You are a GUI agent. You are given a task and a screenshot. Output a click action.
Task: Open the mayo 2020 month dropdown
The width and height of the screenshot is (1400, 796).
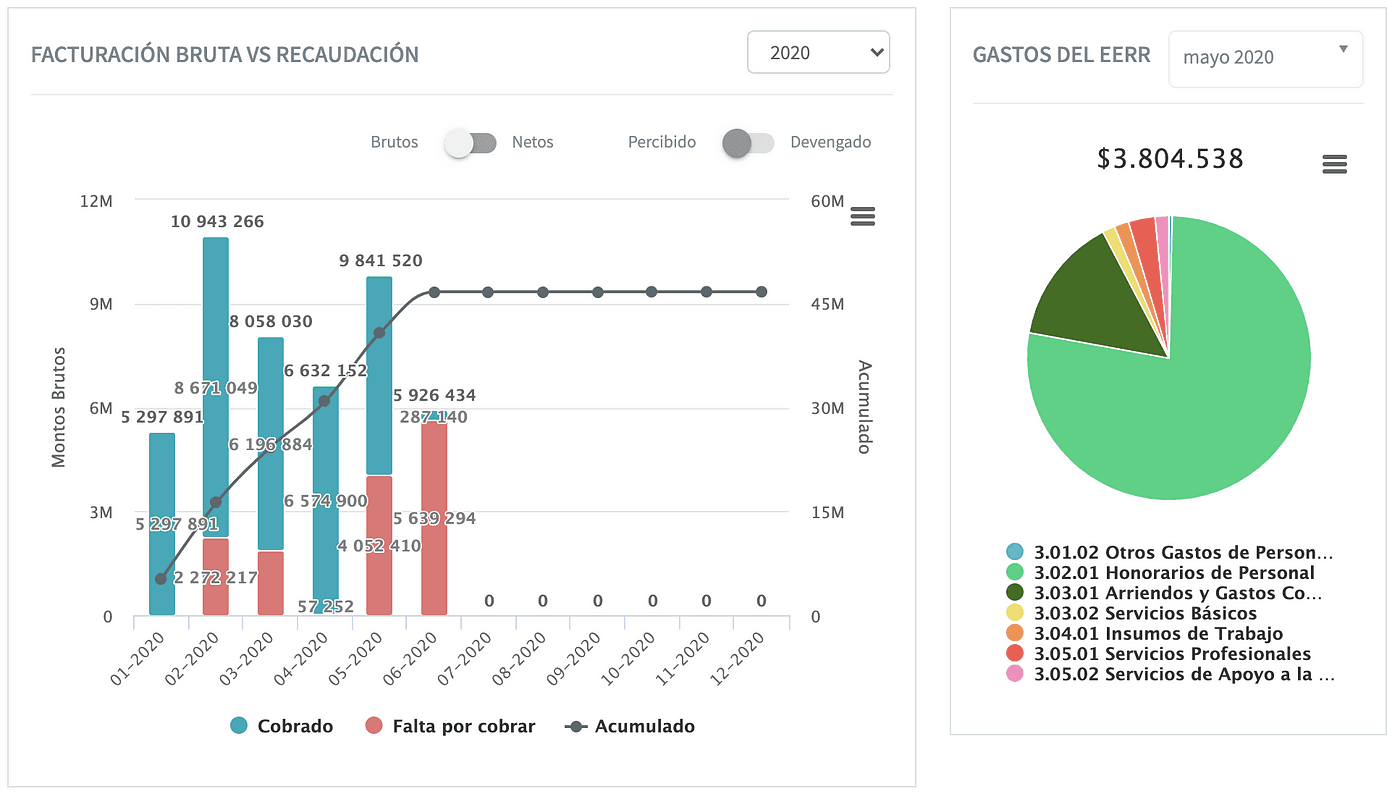point(1265,57)
